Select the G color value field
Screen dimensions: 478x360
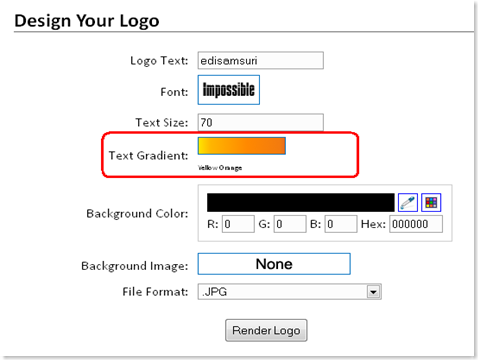pos(290,224)
